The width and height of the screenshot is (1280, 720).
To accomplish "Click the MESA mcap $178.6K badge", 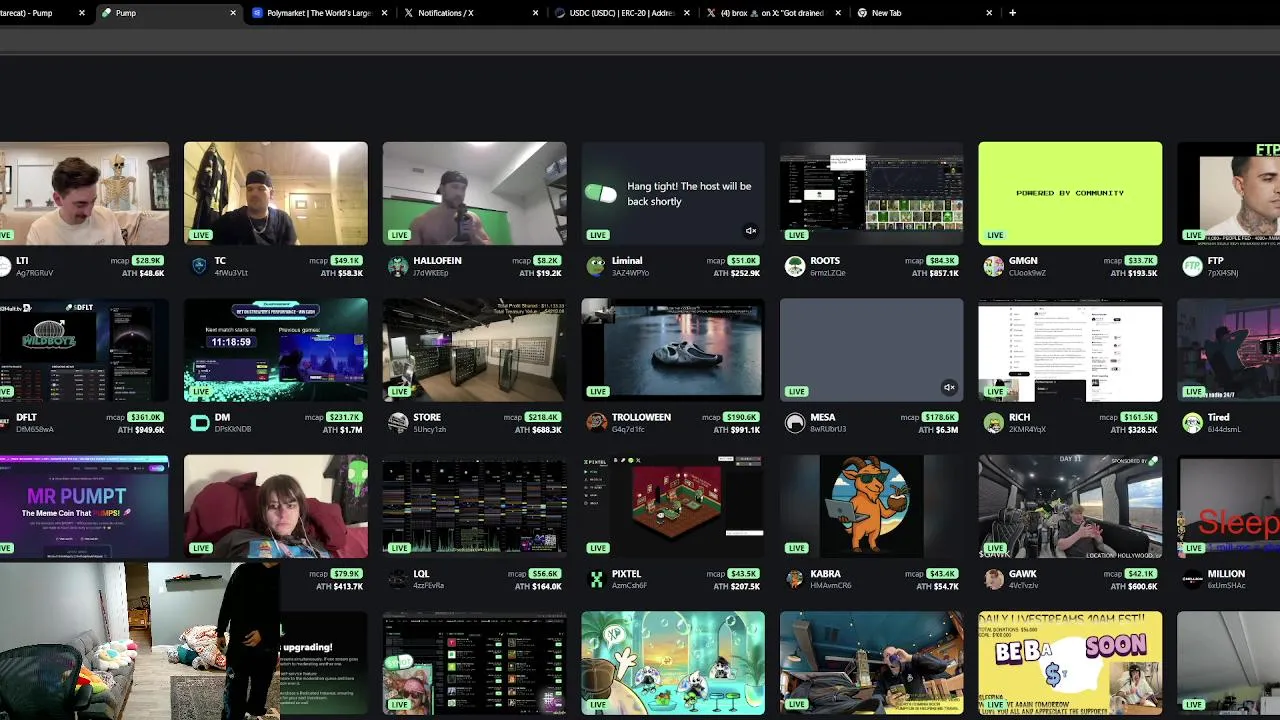I will pos(941,417).
